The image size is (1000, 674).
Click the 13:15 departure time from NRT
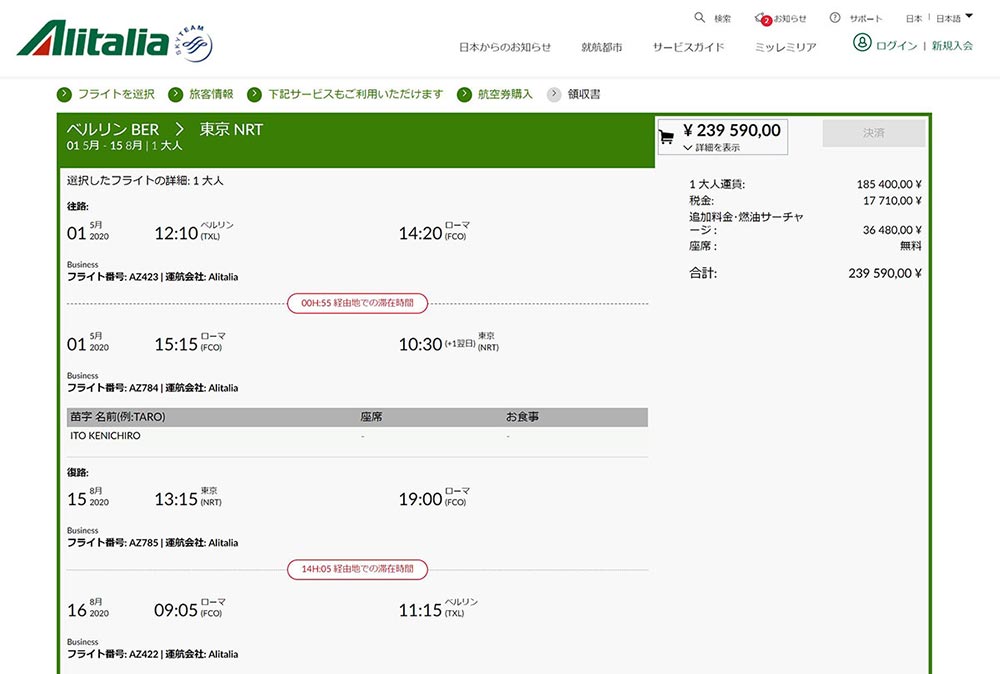(176, 499)
